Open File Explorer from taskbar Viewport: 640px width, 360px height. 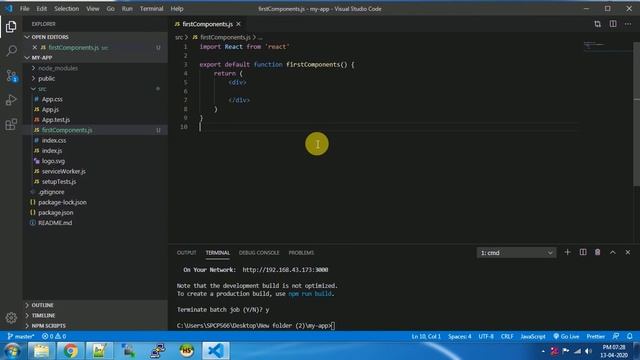coord(41,351)
